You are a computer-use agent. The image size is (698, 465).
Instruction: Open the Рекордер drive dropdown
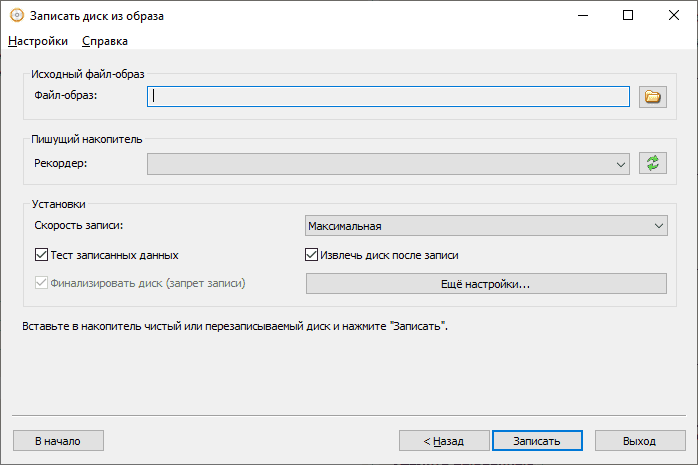[388, 163]
